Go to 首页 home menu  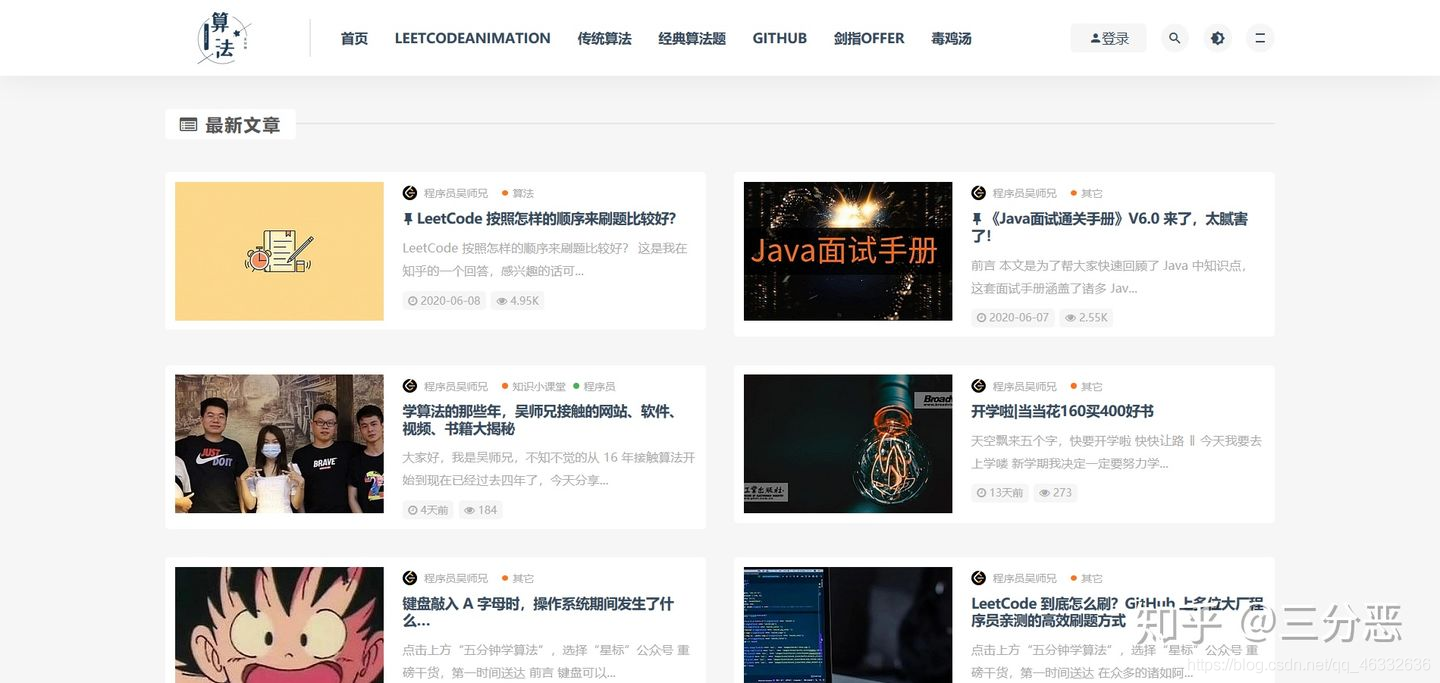pos(354,38)
